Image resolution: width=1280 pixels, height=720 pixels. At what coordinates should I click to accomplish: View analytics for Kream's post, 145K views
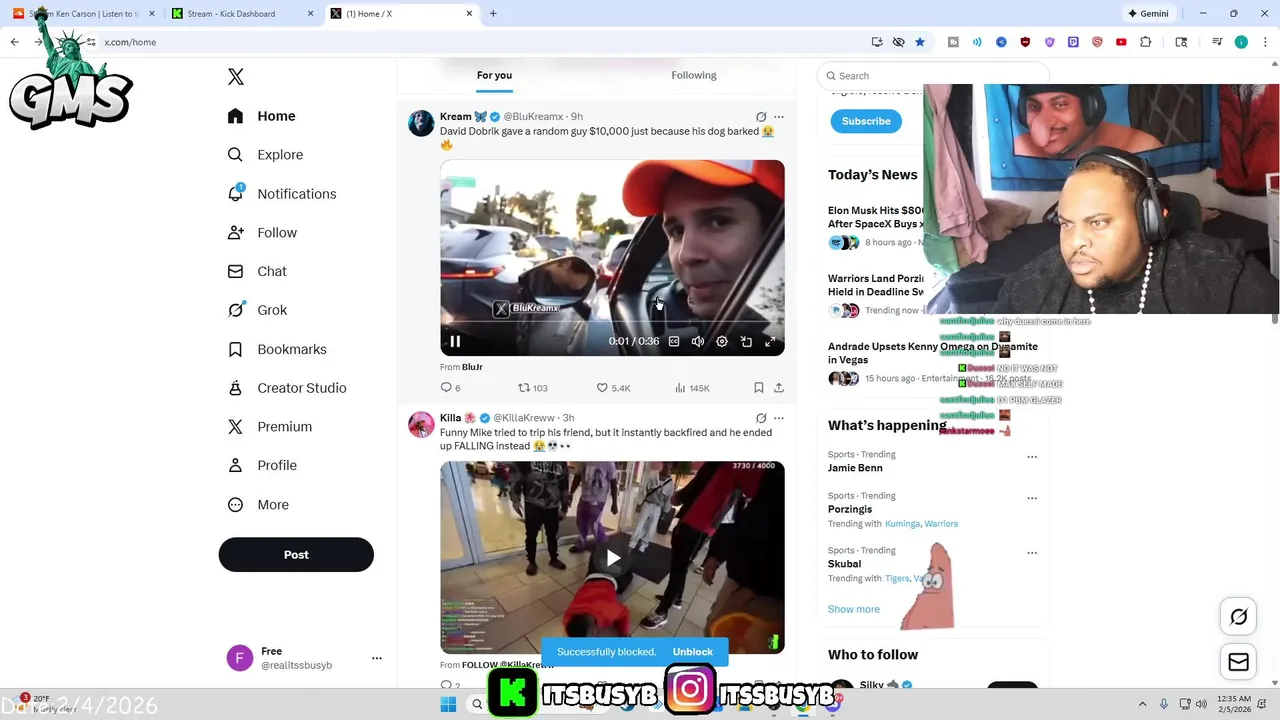click(x=692, y=388)
